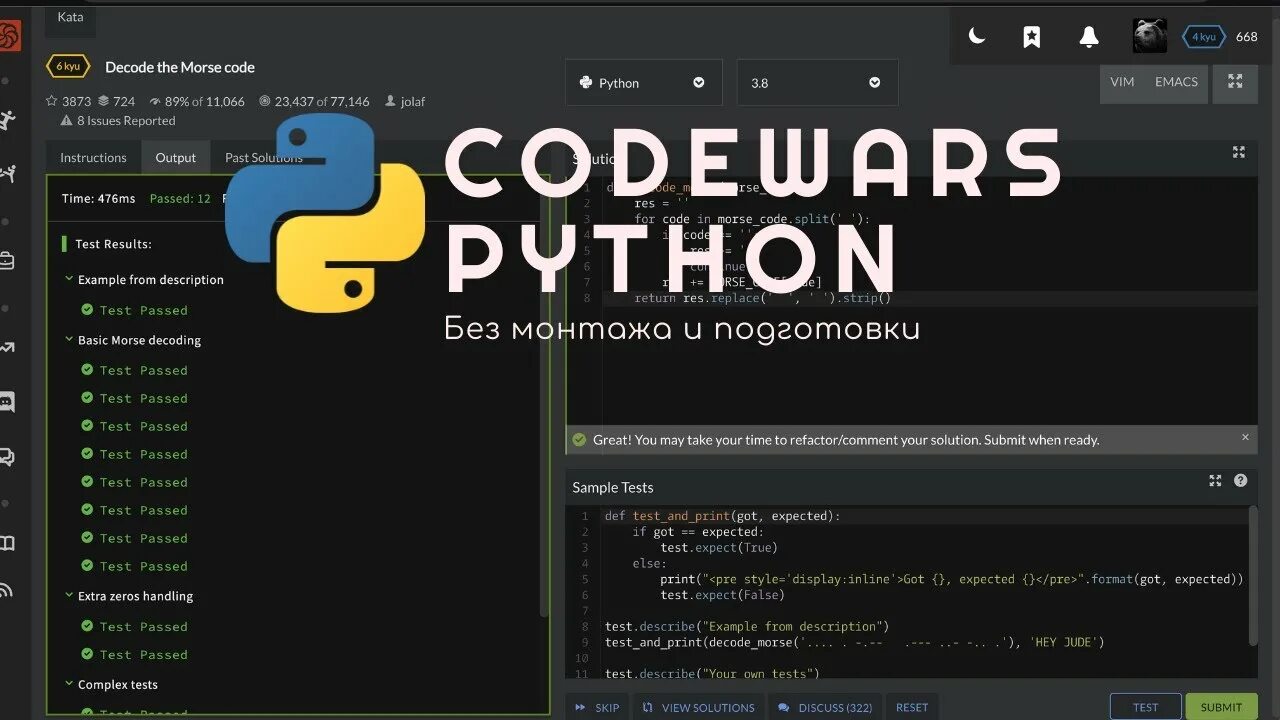The width and height of the screenshot is (1280, 720).
Task: Open the Python language dropdown
Action: 643,83
